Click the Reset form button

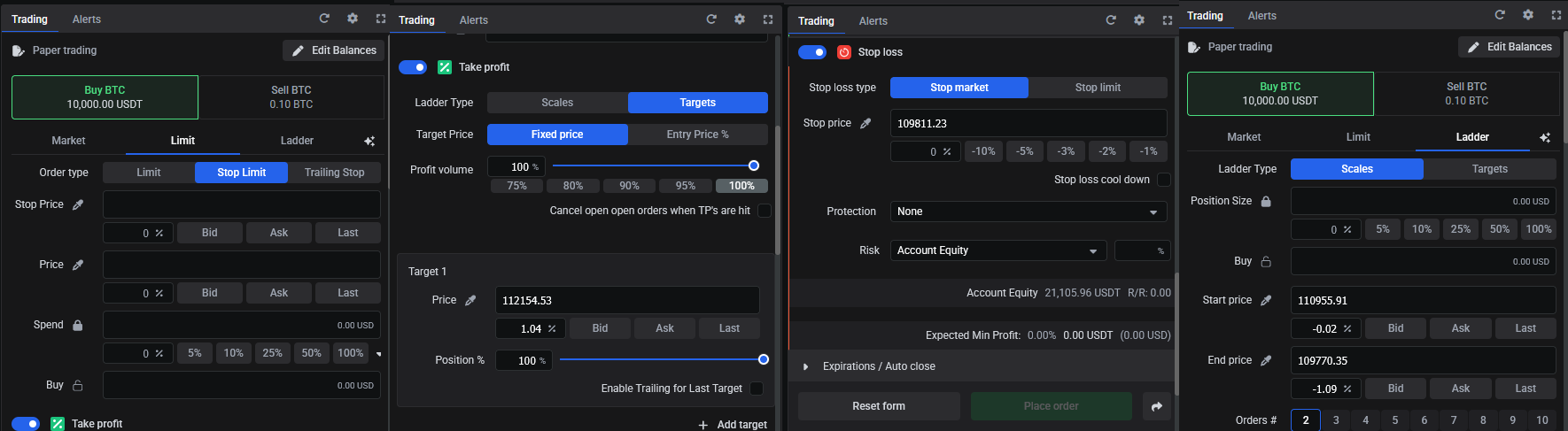(879, 406)
